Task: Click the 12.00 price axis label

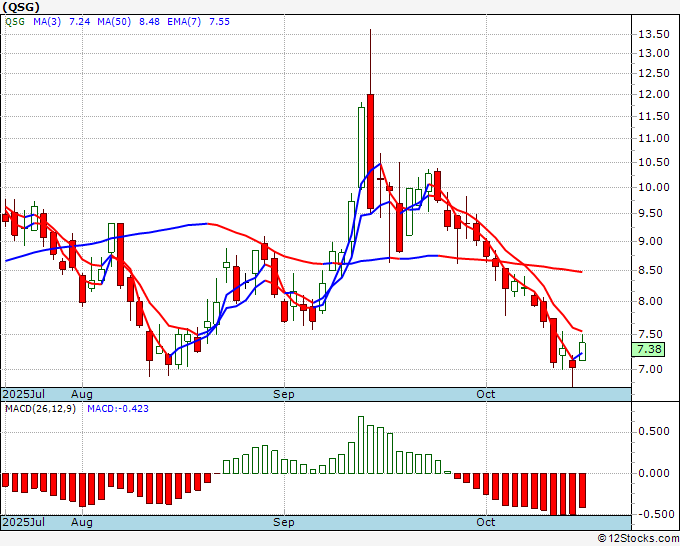Action: point(654,94)
